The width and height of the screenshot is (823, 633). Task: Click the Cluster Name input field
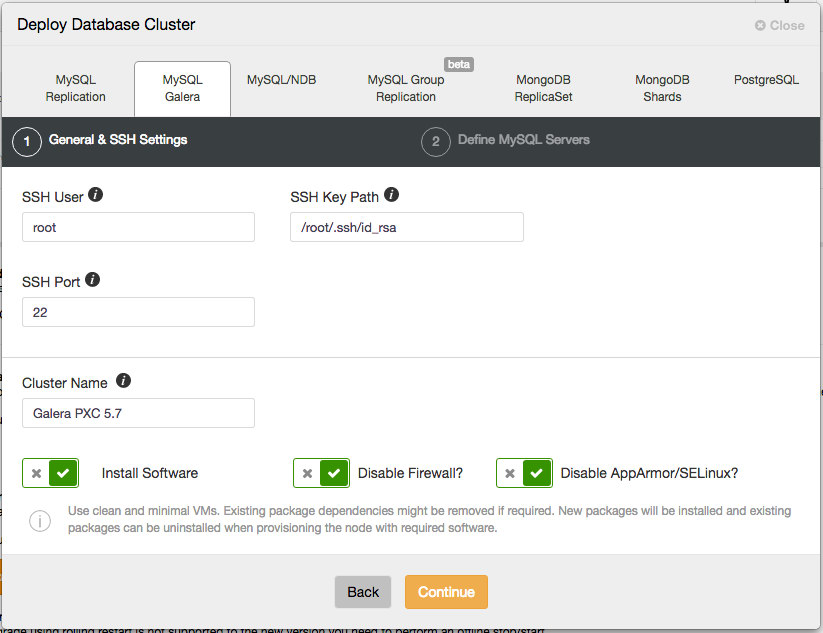(x=138, y=413)
